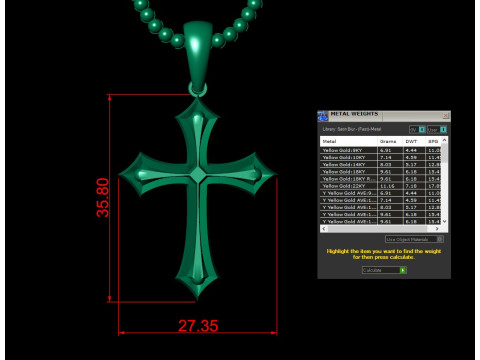Click the DWT column header
Image resolution: width=480 pixels, height=360 pixels.
pos(414,141)
